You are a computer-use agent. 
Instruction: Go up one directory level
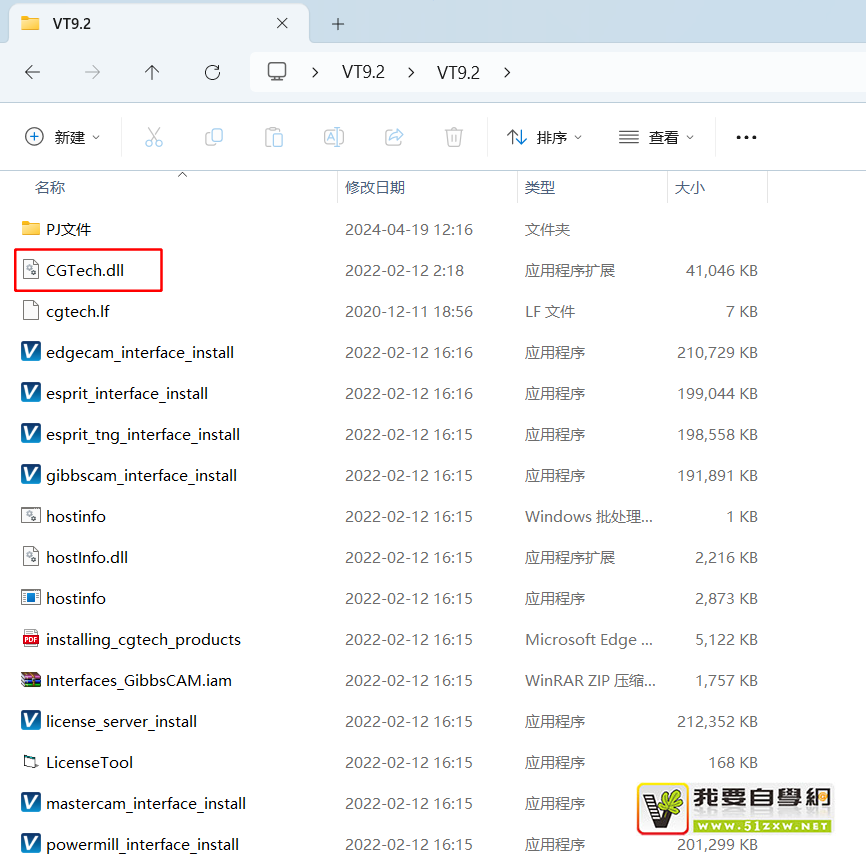152,72
